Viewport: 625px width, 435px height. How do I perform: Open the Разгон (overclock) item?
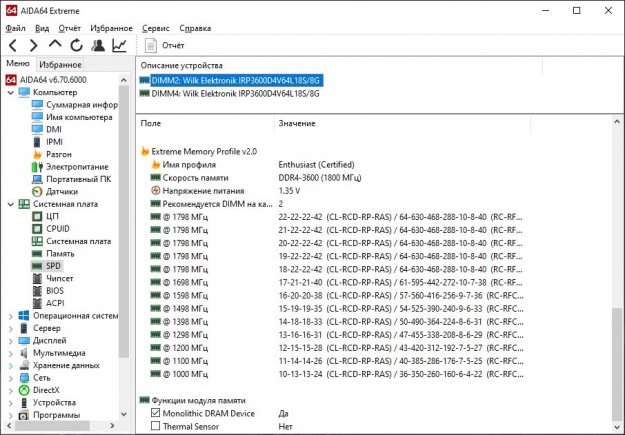58,154
